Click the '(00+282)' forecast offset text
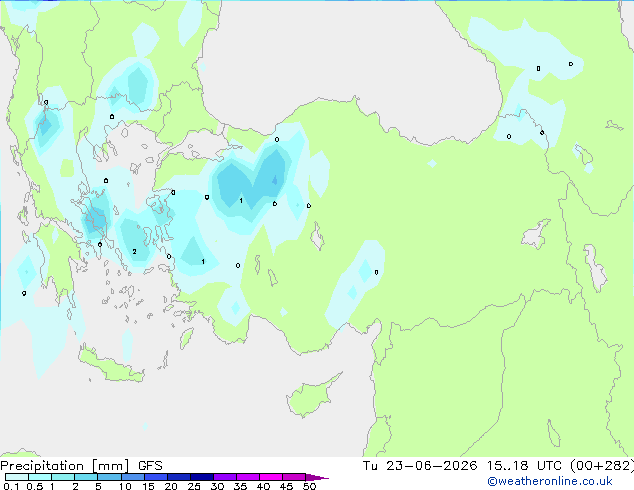The height and width of the screenshot is (490, 634). pyautogui.click(x=602, y=466)
